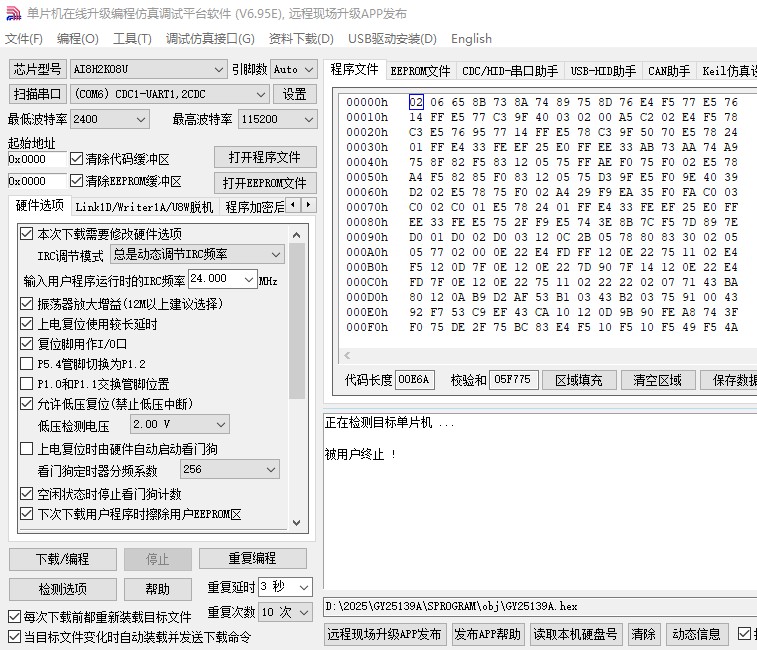Toggle 振荡器放大增益 checkbox

point(27,304)
